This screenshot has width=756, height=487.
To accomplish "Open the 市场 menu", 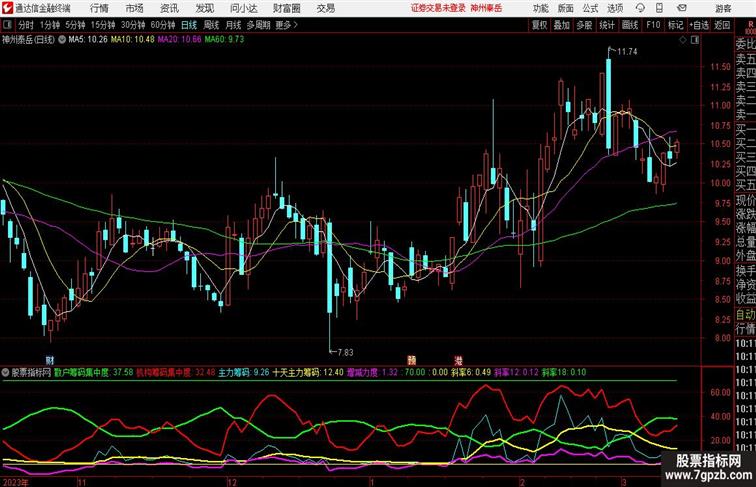I will tap(135, 8).
